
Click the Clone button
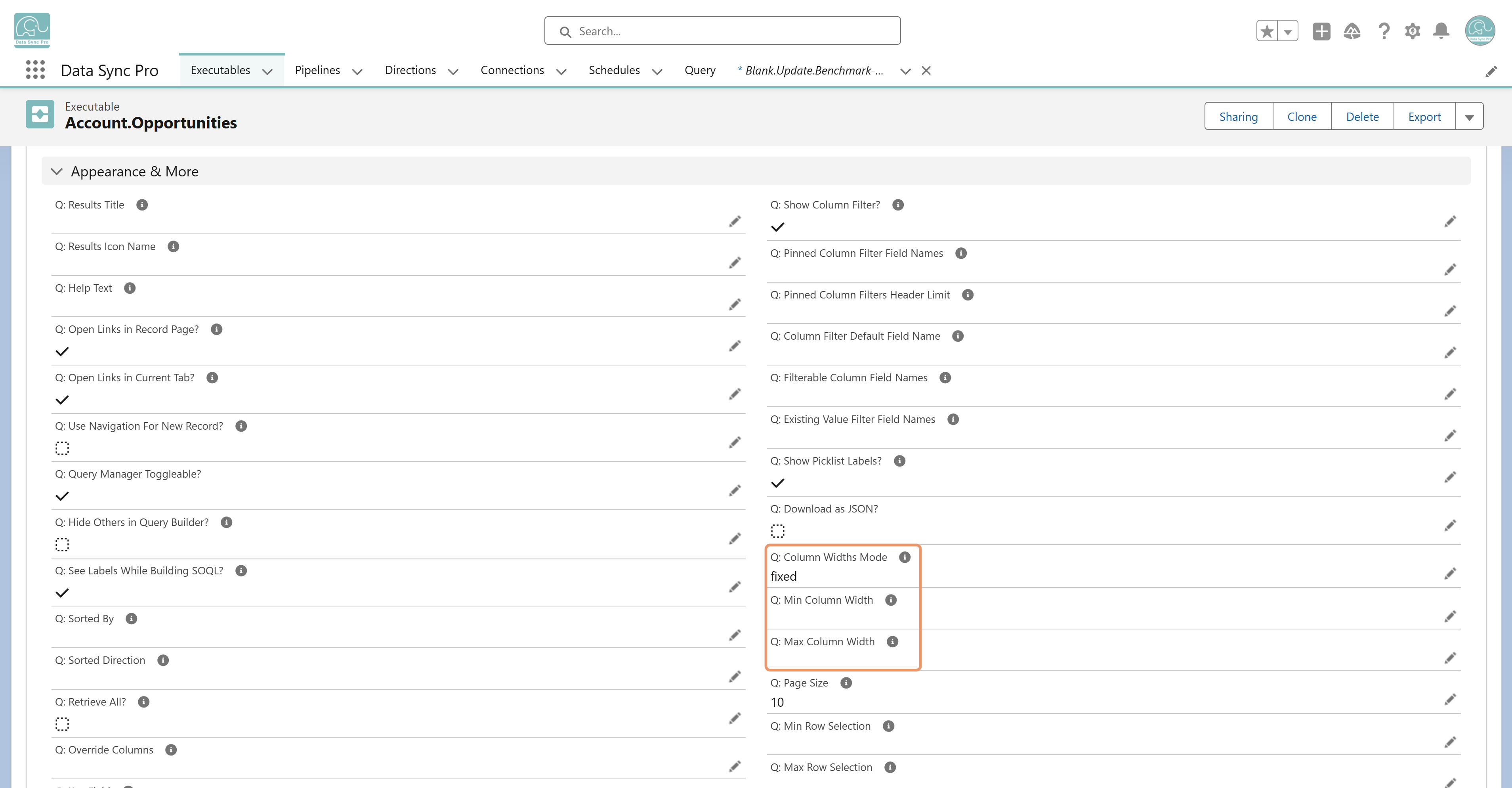click(1302, 117)
